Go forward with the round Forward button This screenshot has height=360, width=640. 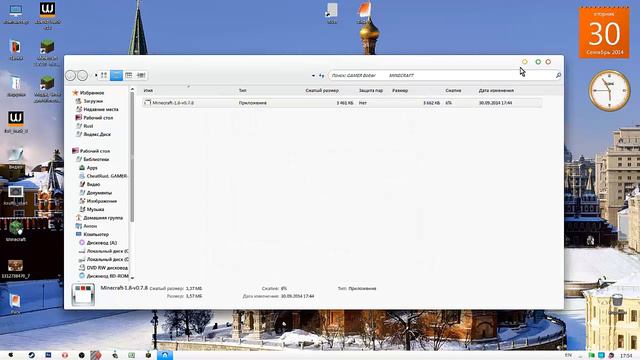click(x=82, y=76)
